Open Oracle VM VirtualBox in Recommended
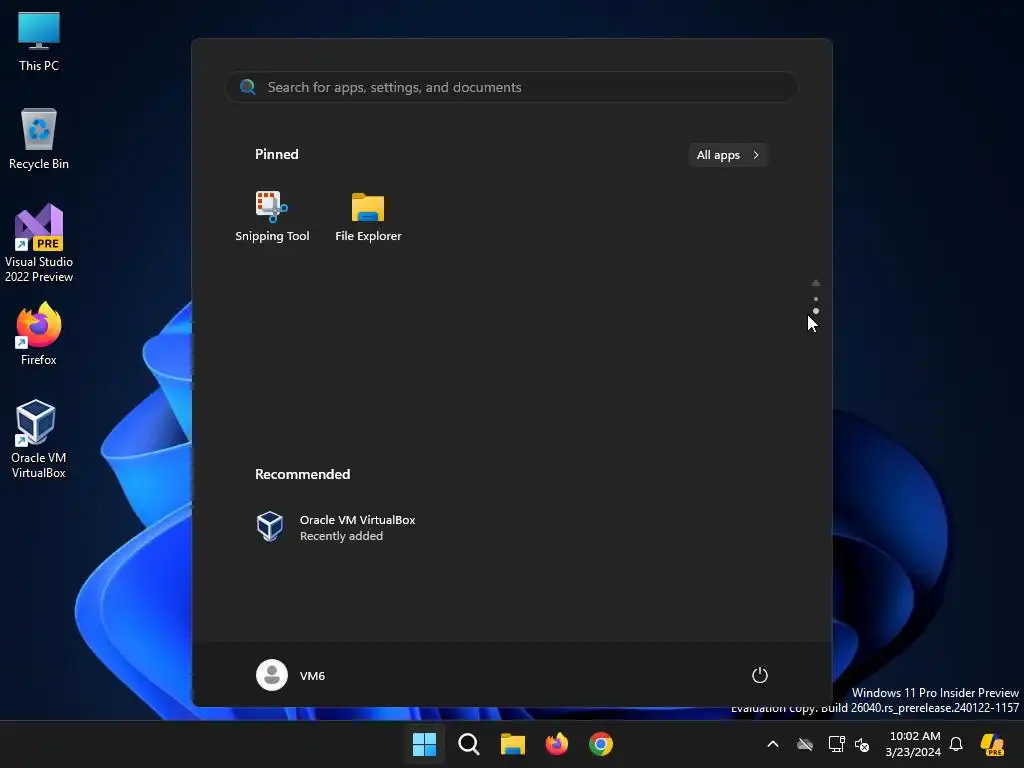Viewport: 1024px width, 768px height. point(336,527)
